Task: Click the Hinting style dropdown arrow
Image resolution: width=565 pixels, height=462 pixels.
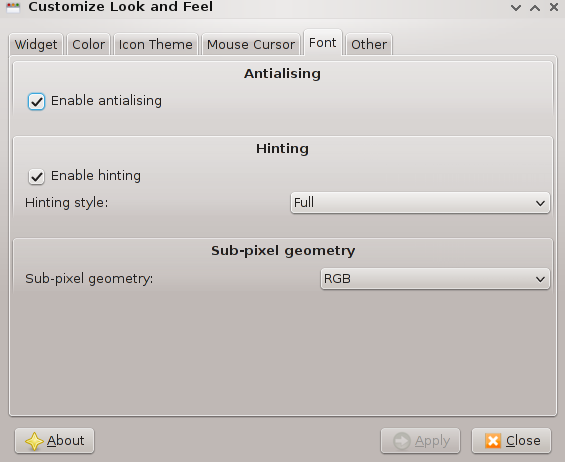Action: click(x=540, y=203)
